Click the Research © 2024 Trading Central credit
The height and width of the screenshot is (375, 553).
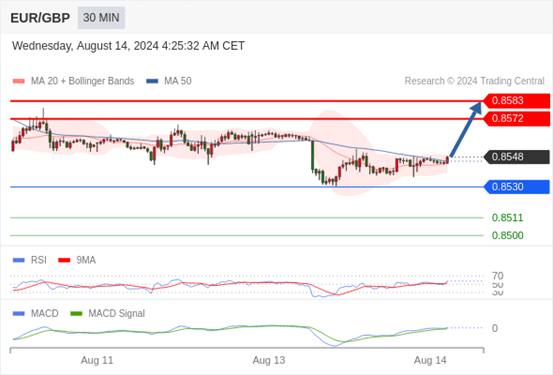[474, 81]
